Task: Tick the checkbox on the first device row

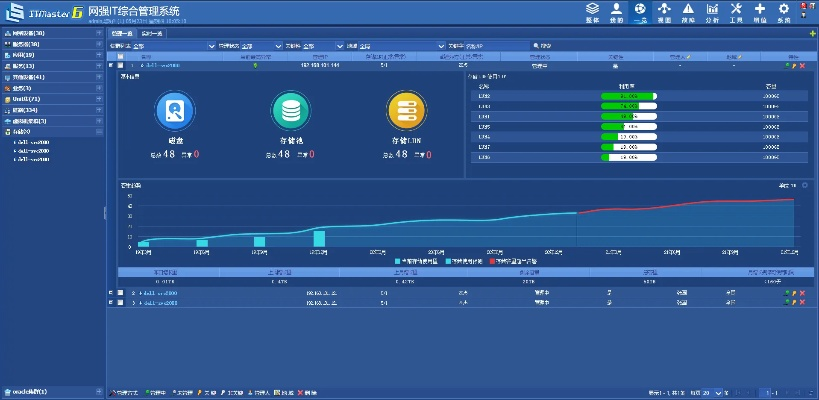Action: pyautogui.click(x=121, y=66)
